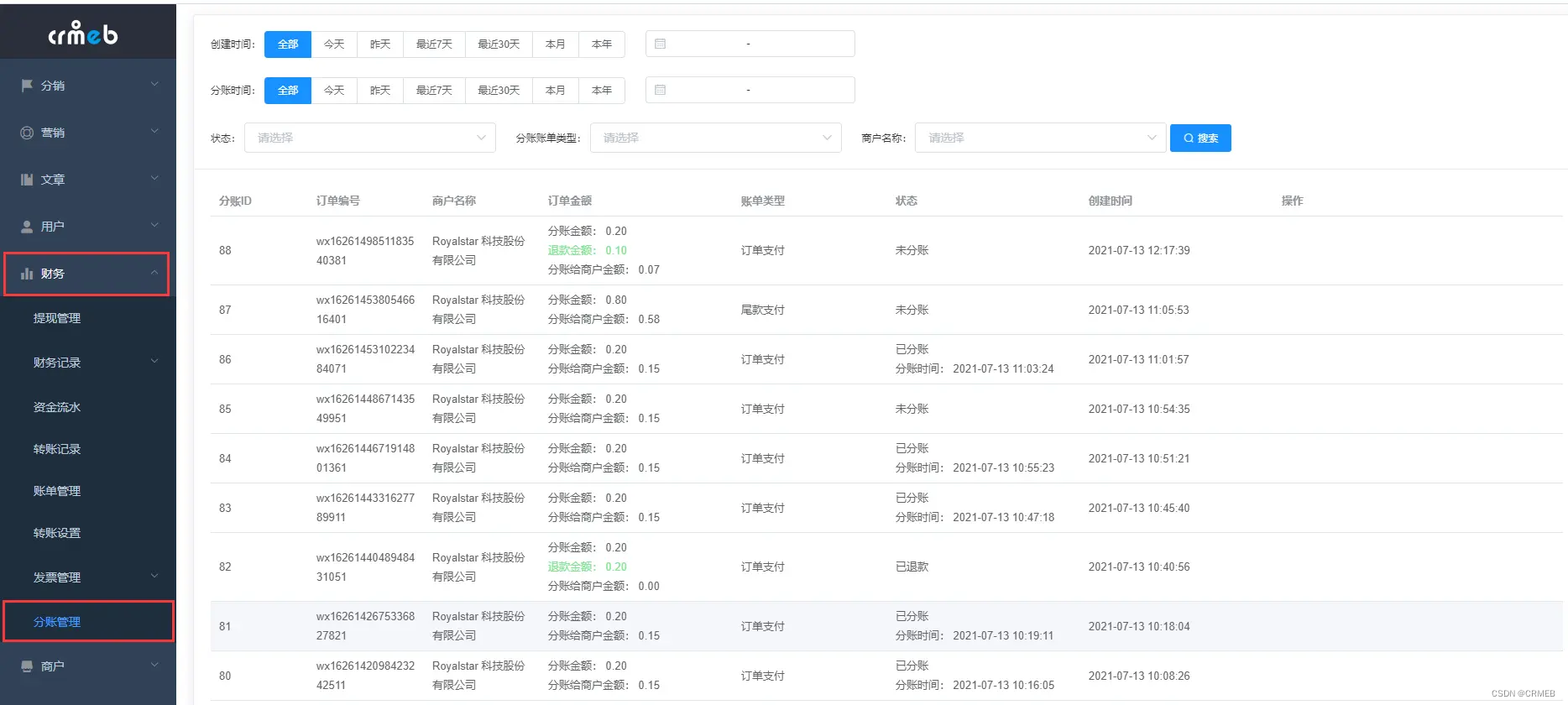Click 尾款支付 bill type in row 87
1568x705 pixels.
[x=763, y=310]
